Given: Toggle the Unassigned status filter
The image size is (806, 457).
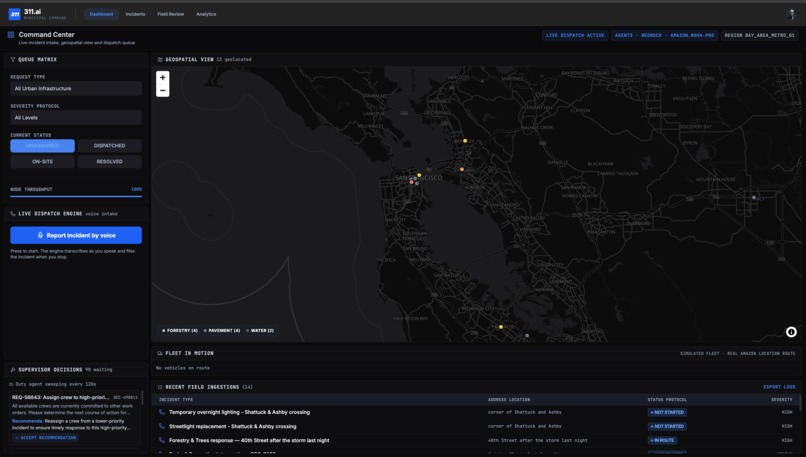Looking at the screenshot, I should tap(42, 146).
